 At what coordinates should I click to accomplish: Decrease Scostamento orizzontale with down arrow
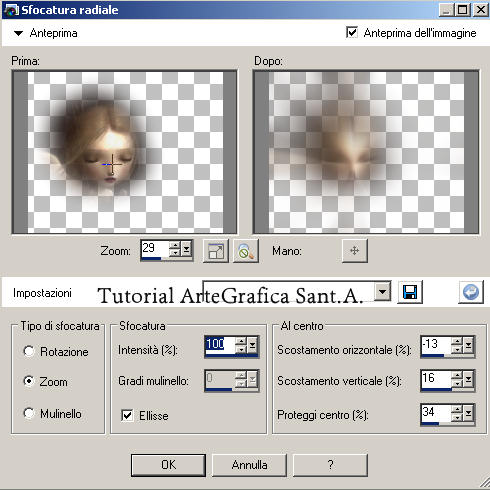click(457, 349)
